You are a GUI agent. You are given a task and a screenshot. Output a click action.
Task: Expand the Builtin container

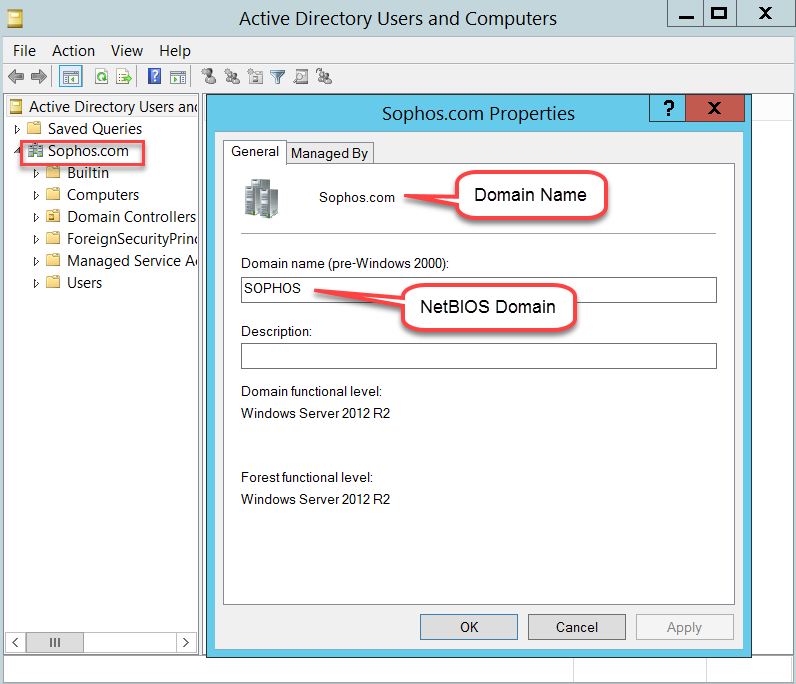(36, 174)
